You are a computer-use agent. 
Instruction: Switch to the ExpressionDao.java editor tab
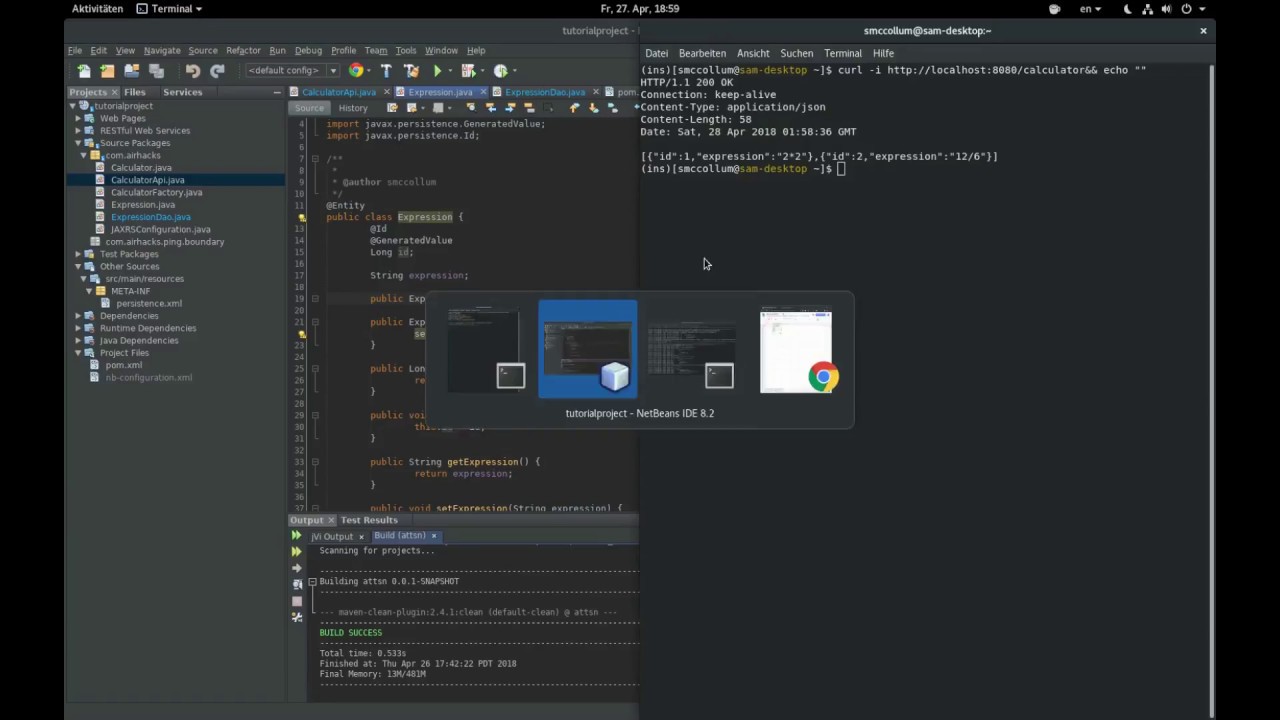point(544,92)
